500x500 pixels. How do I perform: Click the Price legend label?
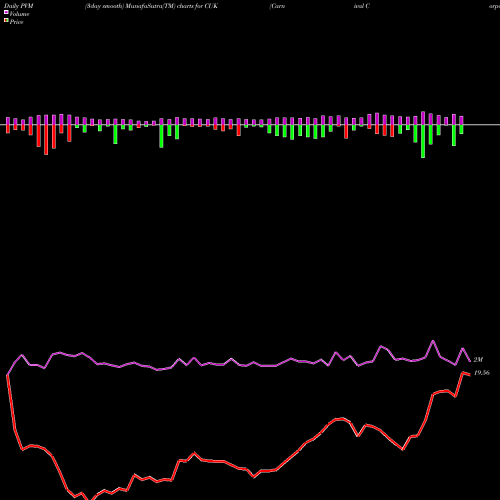16,22
